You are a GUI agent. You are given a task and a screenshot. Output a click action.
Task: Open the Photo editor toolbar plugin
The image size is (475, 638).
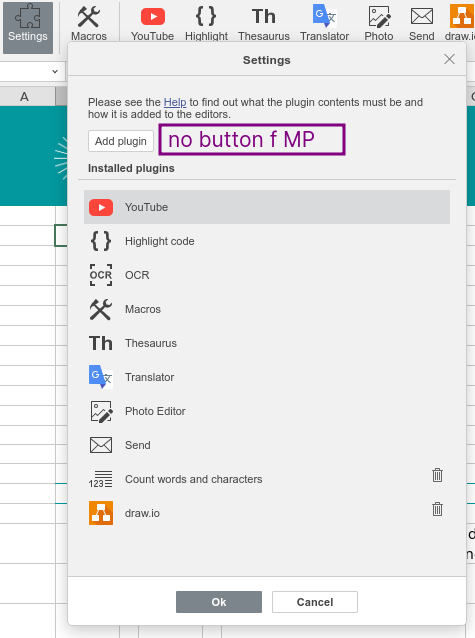tap(379, 24)
